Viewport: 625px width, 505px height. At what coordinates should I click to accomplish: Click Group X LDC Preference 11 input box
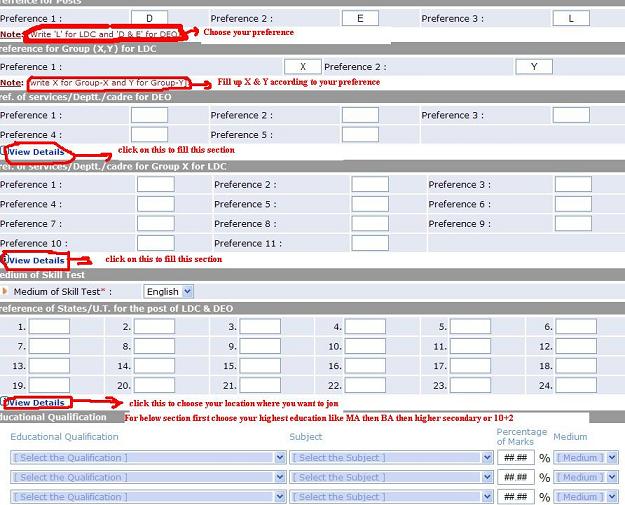[x=370, y=243]
